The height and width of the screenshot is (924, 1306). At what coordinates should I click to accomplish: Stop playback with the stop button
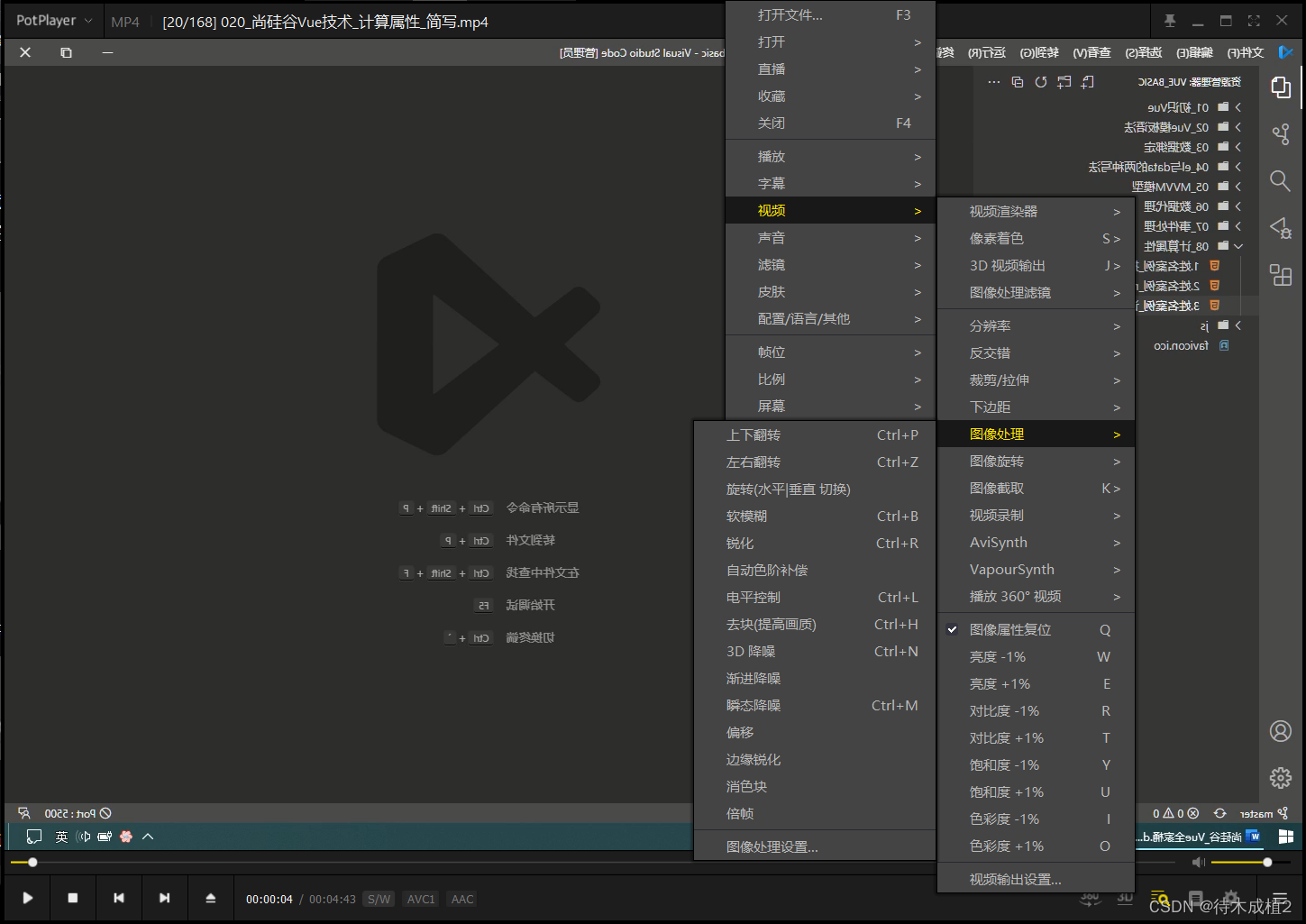[73, 898]
